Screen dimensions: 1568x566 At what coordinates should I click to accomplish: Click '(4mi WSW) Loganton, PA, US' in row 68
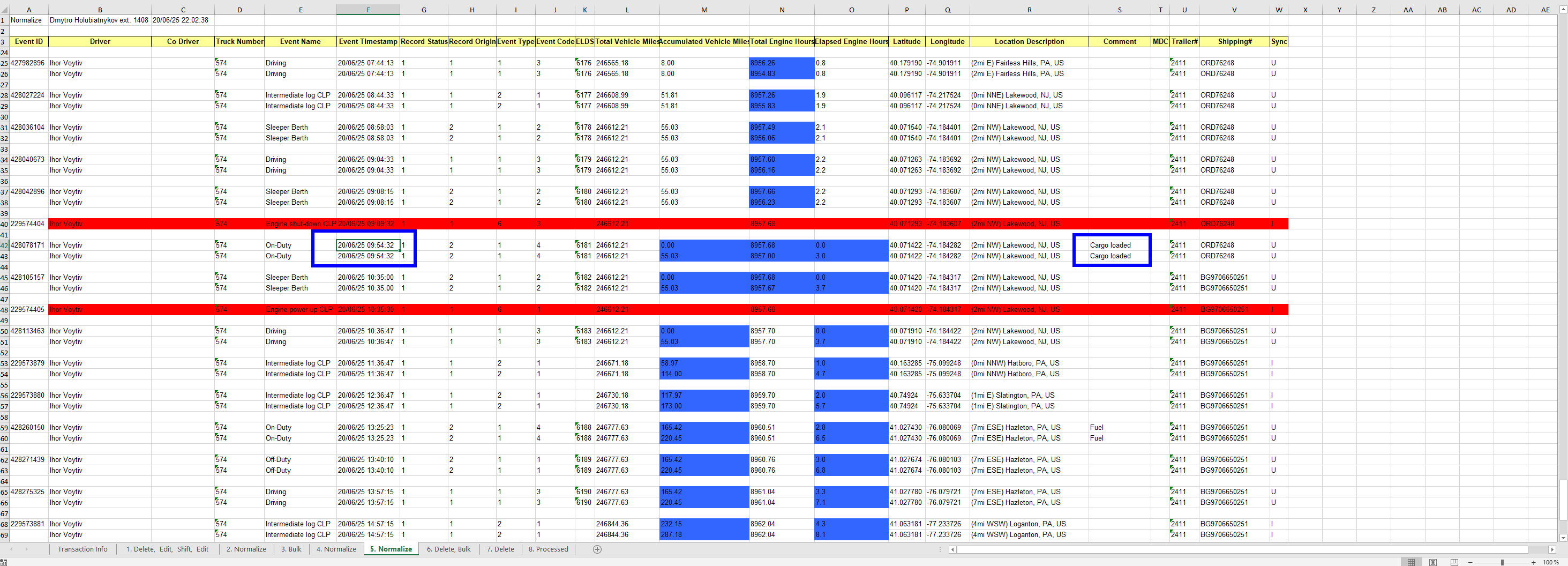pos(1029,524)
